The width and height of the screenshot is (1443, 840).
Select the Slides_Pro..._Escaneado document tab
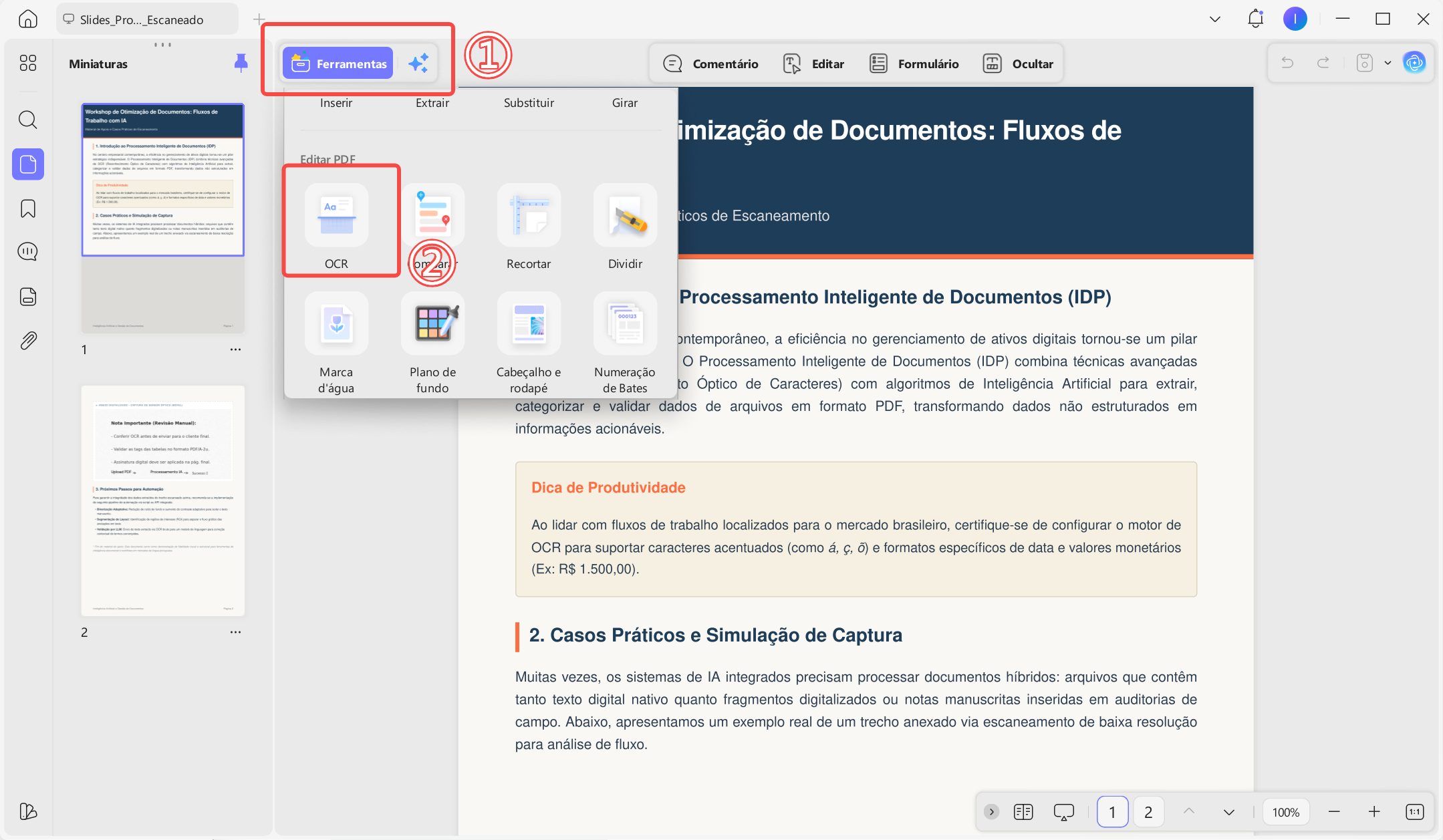147,19
